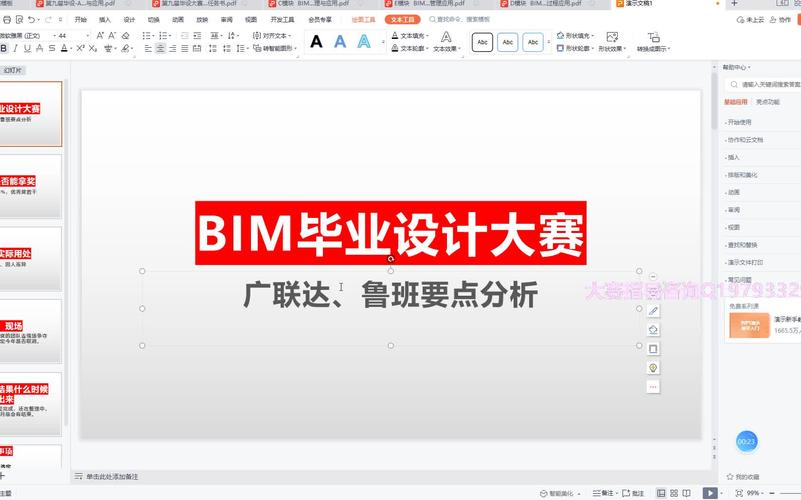Apply the black solid WordArt style
Image resolution: width=801 pixels, height=500 pixels.
[316, 41]
